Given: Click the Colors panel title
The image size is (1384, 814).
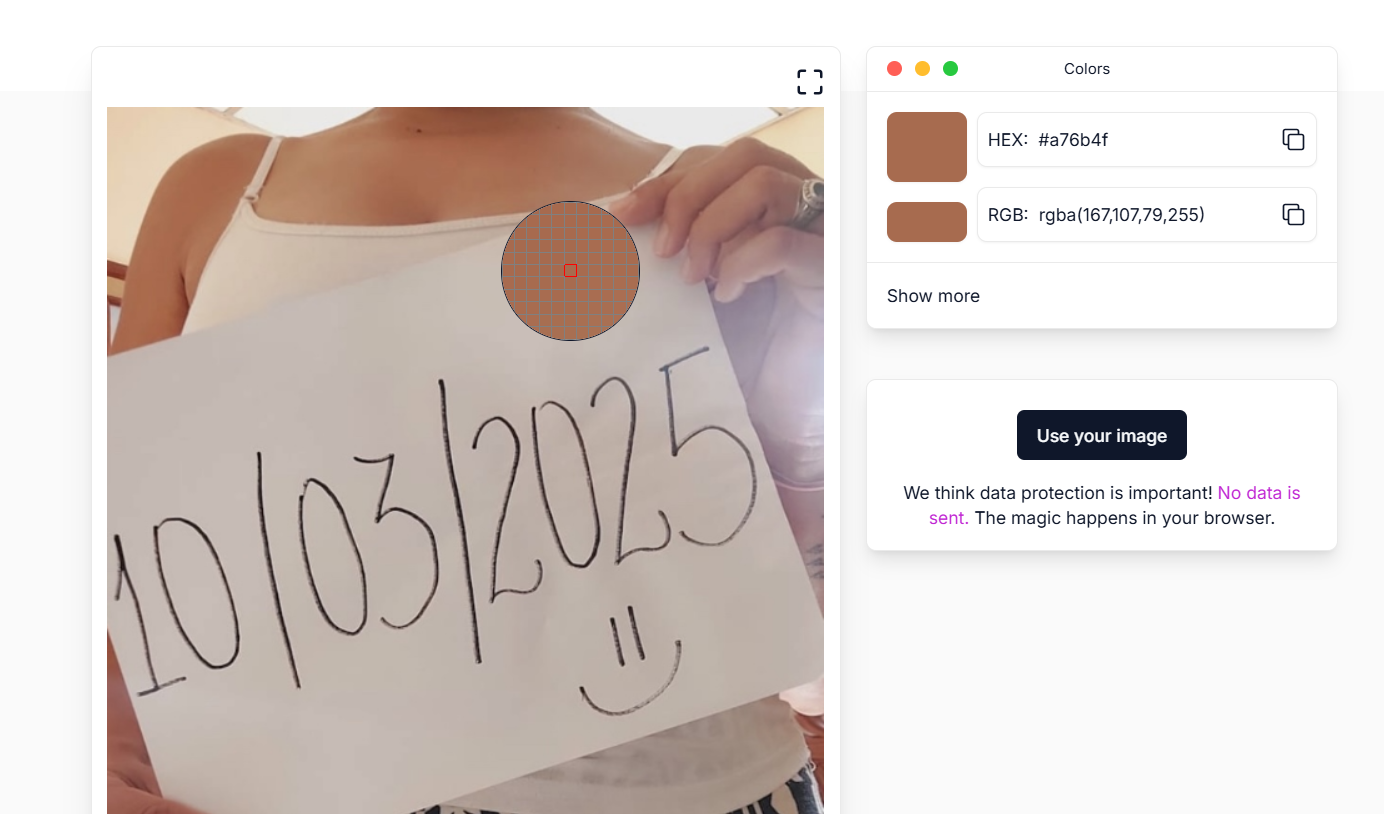Looking at the screenshot, I should click(x=1087, y=69).
